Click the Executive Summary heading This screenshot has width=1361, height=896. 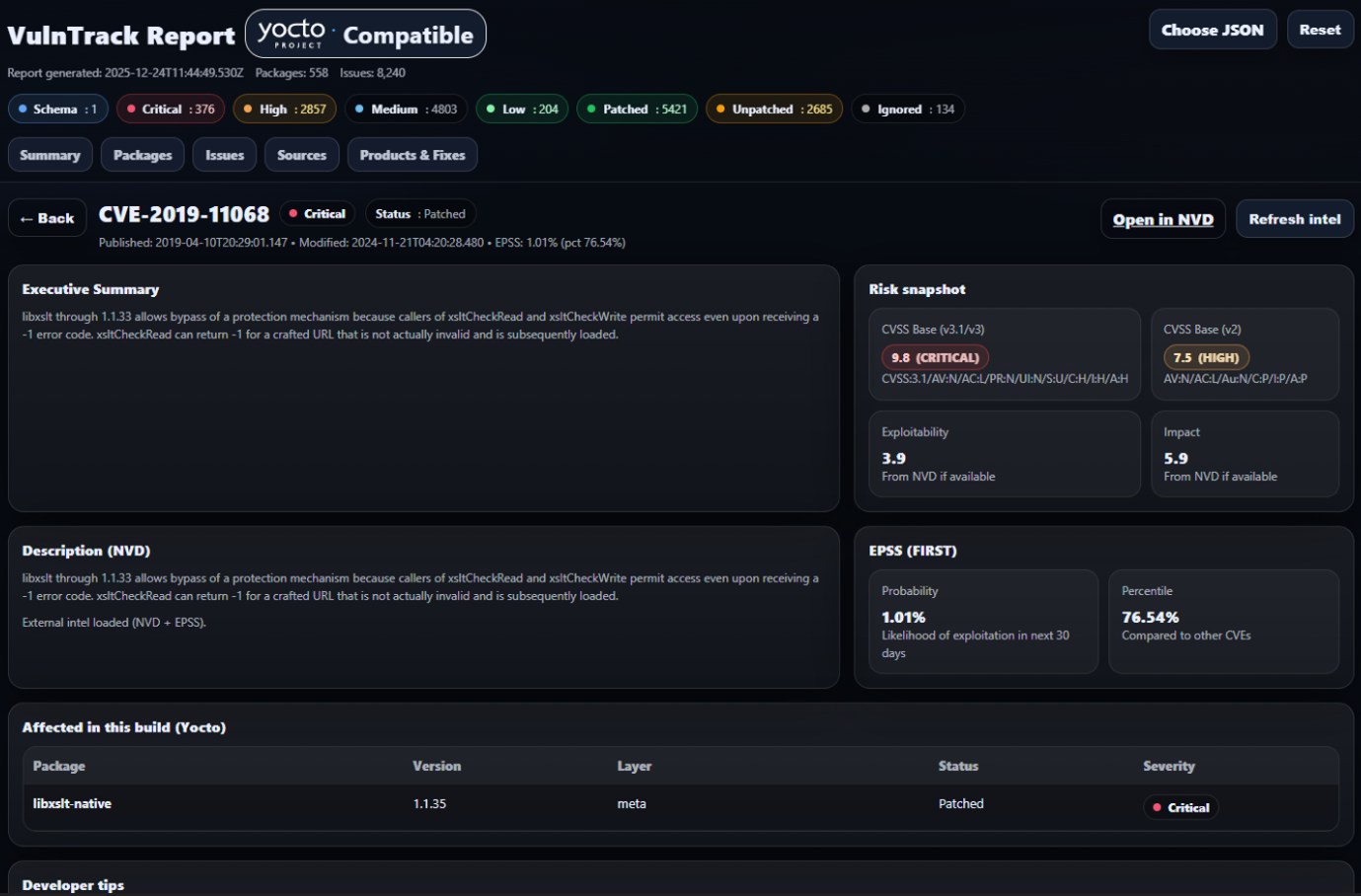point(91,289)
